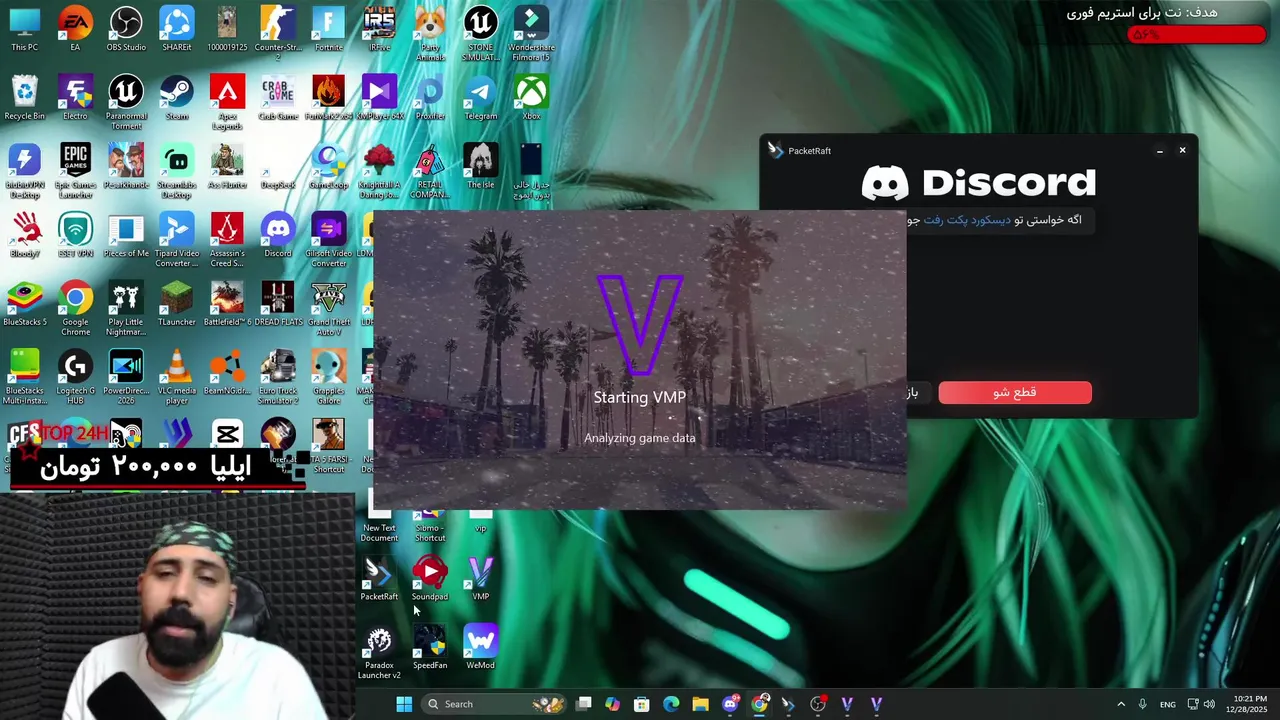
Task: Launch Steam from the desktop
Action: [177, 97]
